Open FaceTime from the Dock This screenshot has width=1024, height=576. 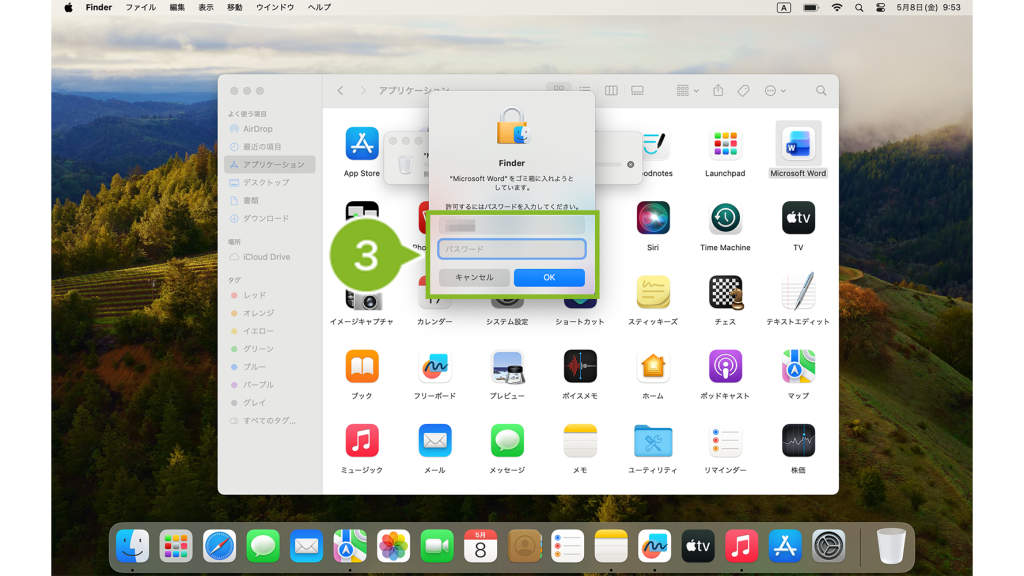[x=437, y=546]
